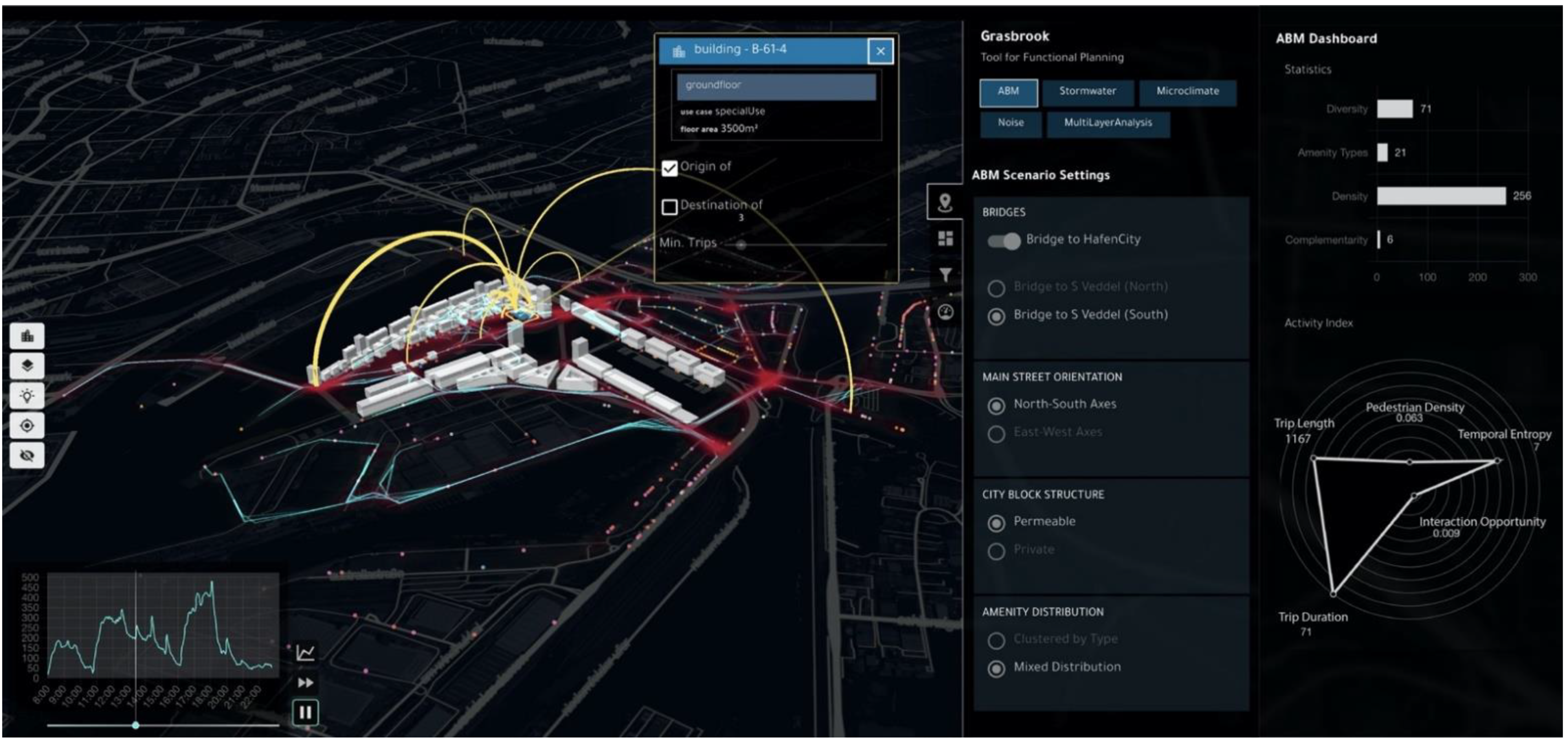
Task: Switch to the Stormwater tab
Action: pos(1087,91)
